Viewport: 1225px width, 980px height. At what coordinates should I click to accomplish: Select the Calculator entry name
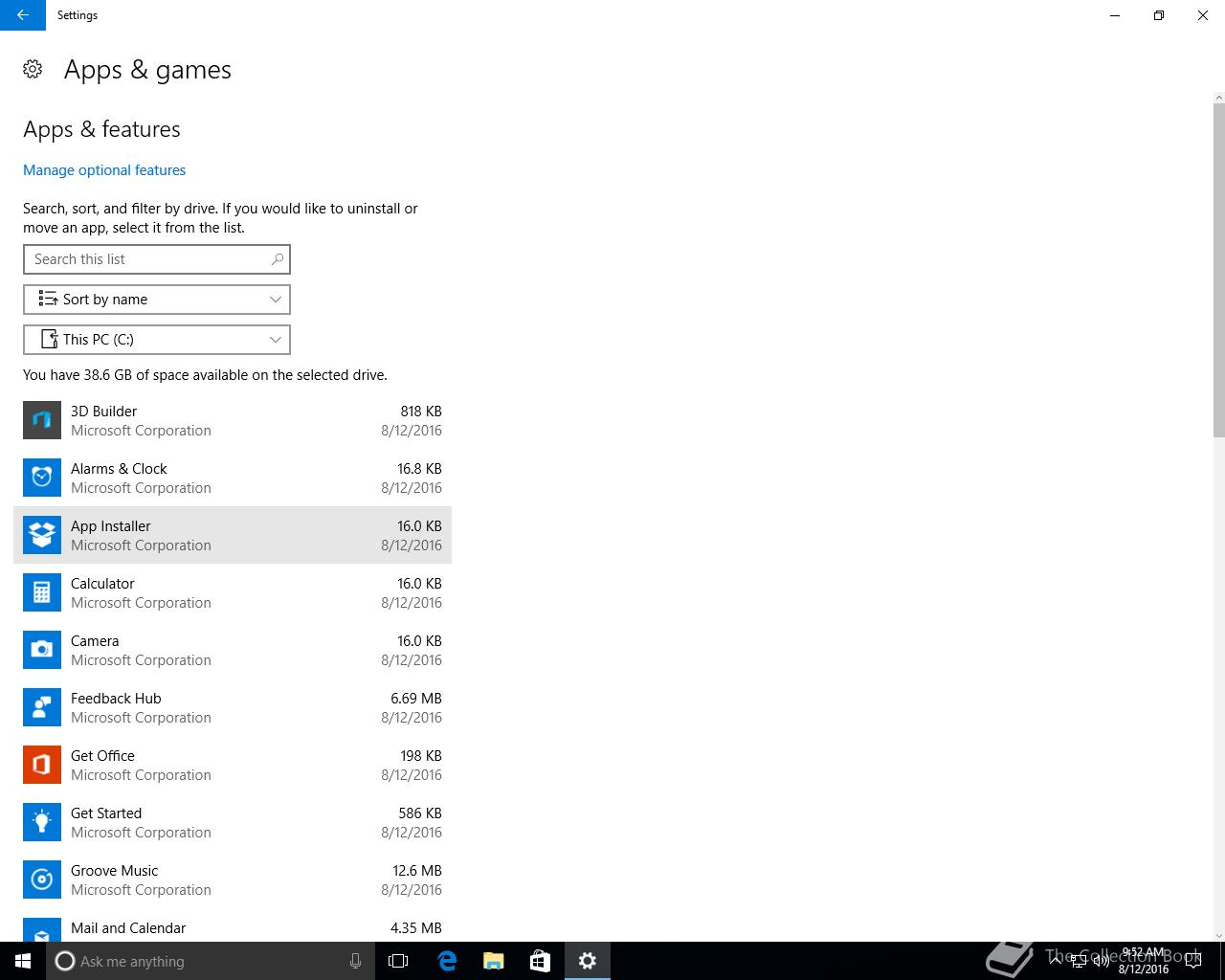point(102,584)
